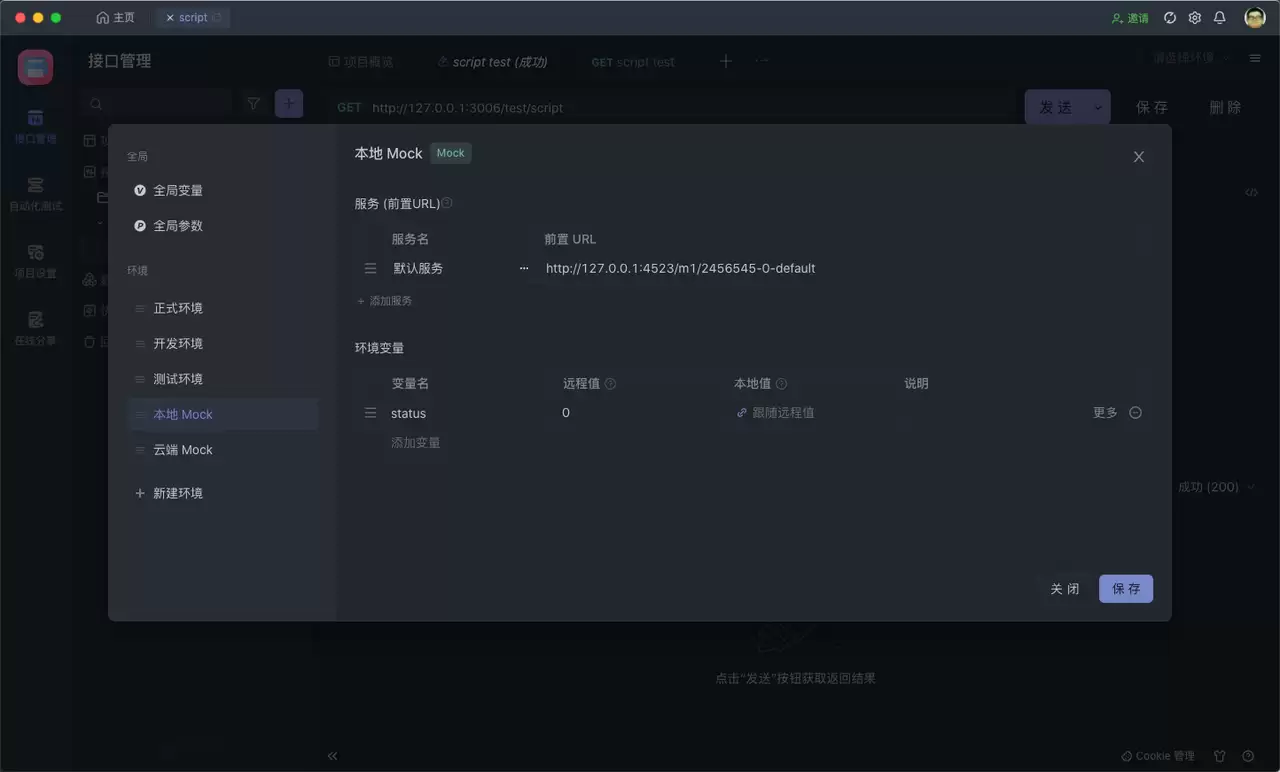Click the dialog's 保存 button

click(1126, 589)
